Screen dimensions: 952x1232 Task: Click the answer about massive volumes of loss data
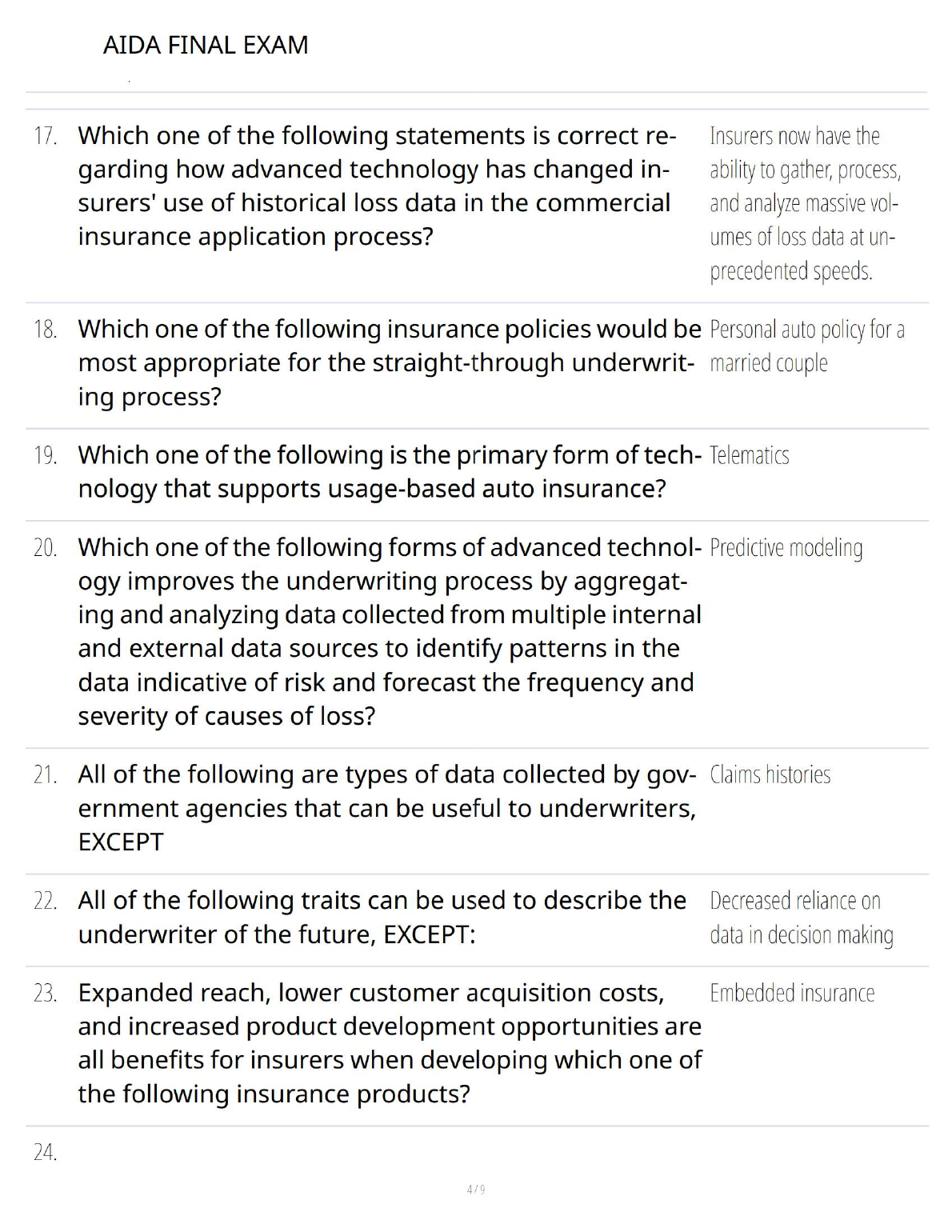pos(805,203)
